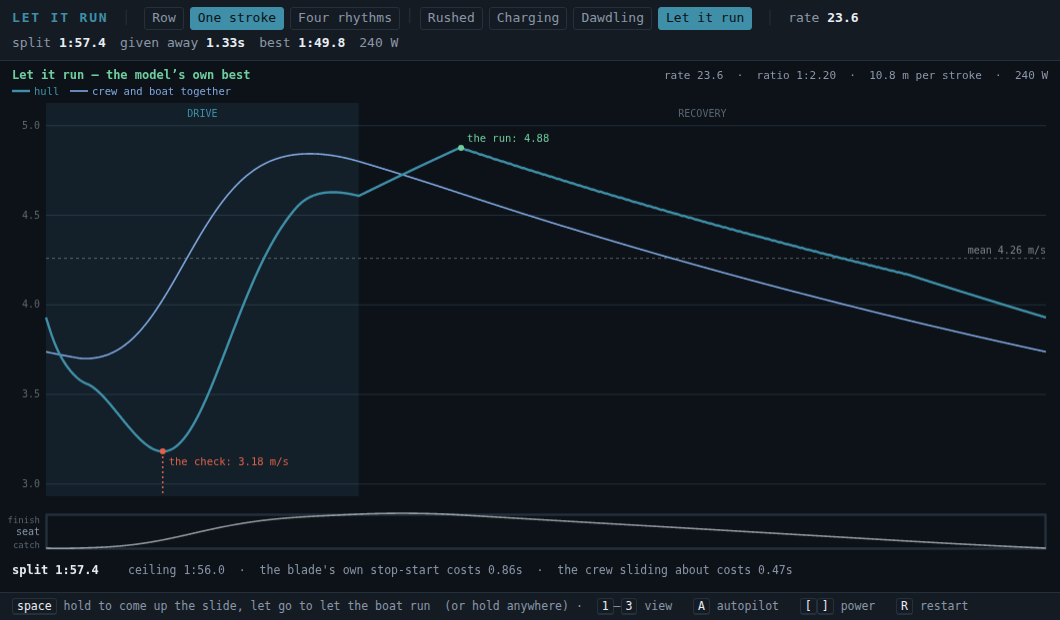
Task: Choose the Rushed rhythm preset
Action: pos(451,18)
